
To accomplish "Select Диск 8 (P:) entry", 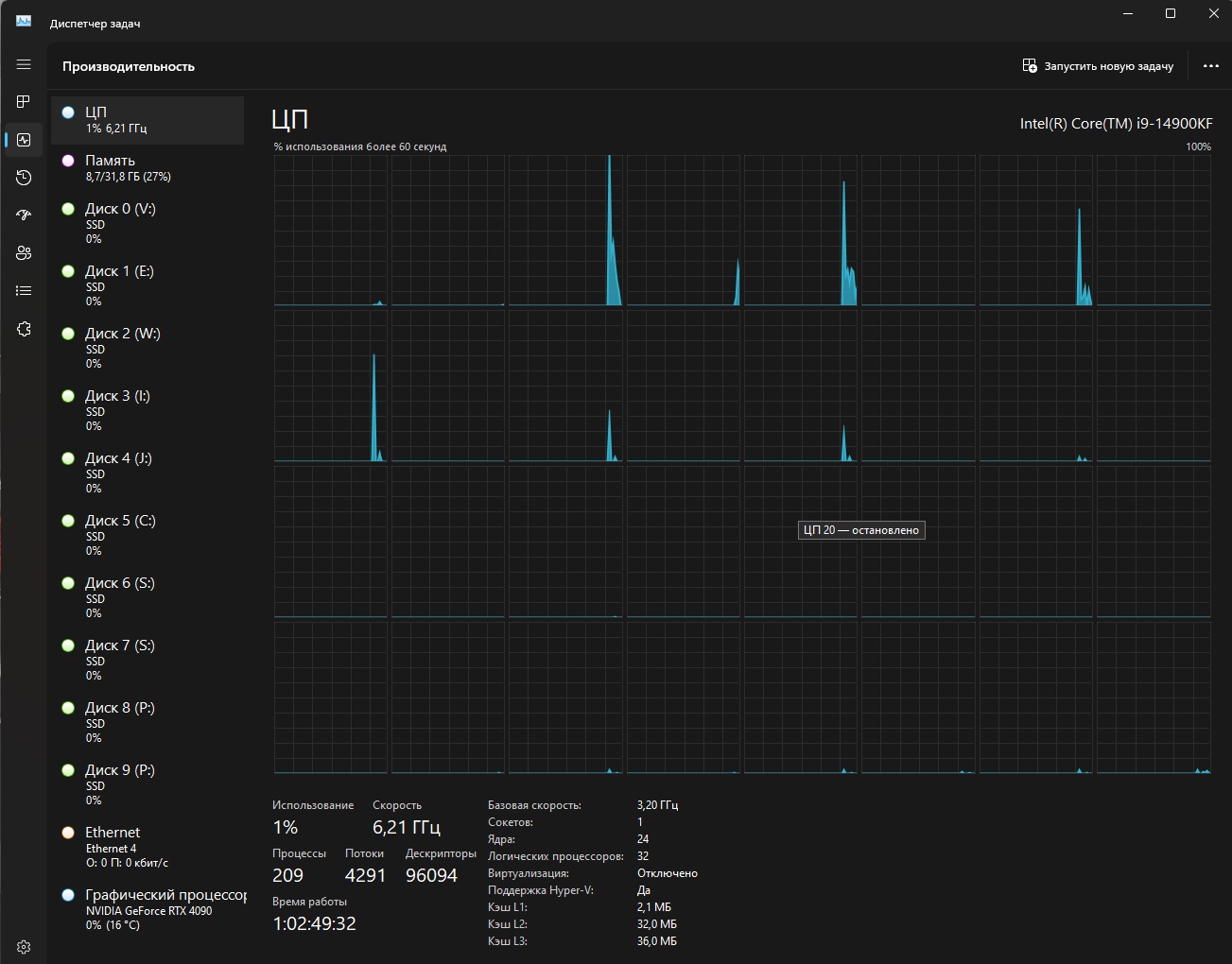I will (x=147, y=722).
